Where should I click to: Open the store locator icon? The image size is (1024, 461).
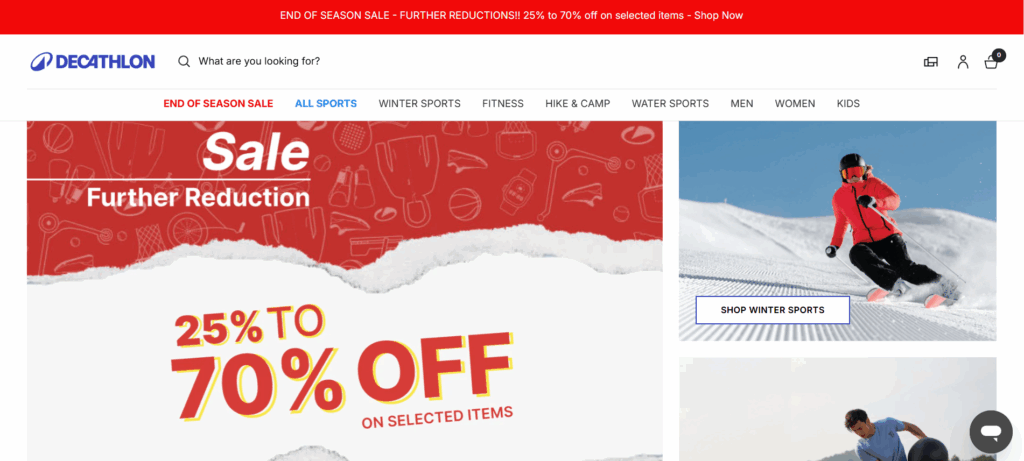pyautogui.click(x=931, y=62)
